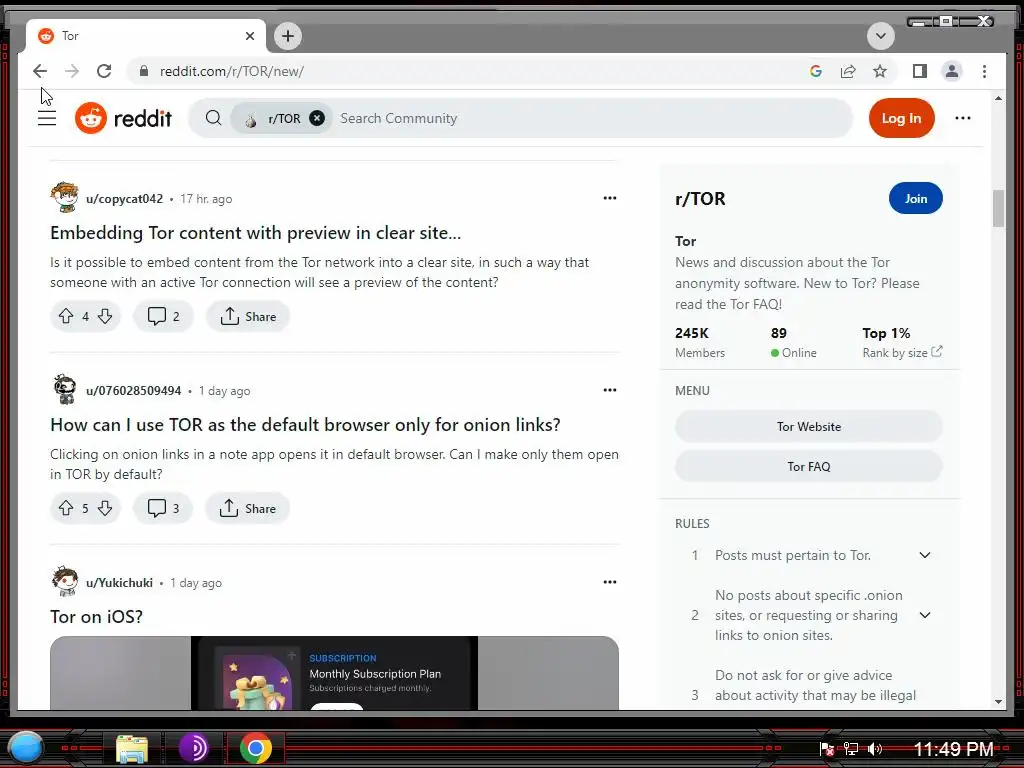Open the Tor Website menu link
The height and width of the screenshot is (768, 1024).
(x=808, y=426)
